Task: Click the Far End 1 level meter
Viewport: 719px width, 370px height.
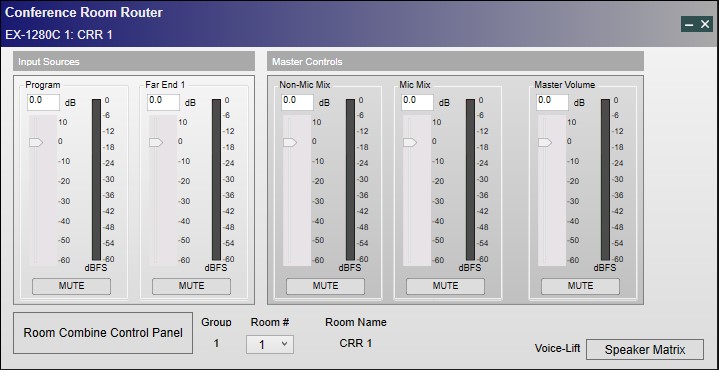Action: click(216, 180)
